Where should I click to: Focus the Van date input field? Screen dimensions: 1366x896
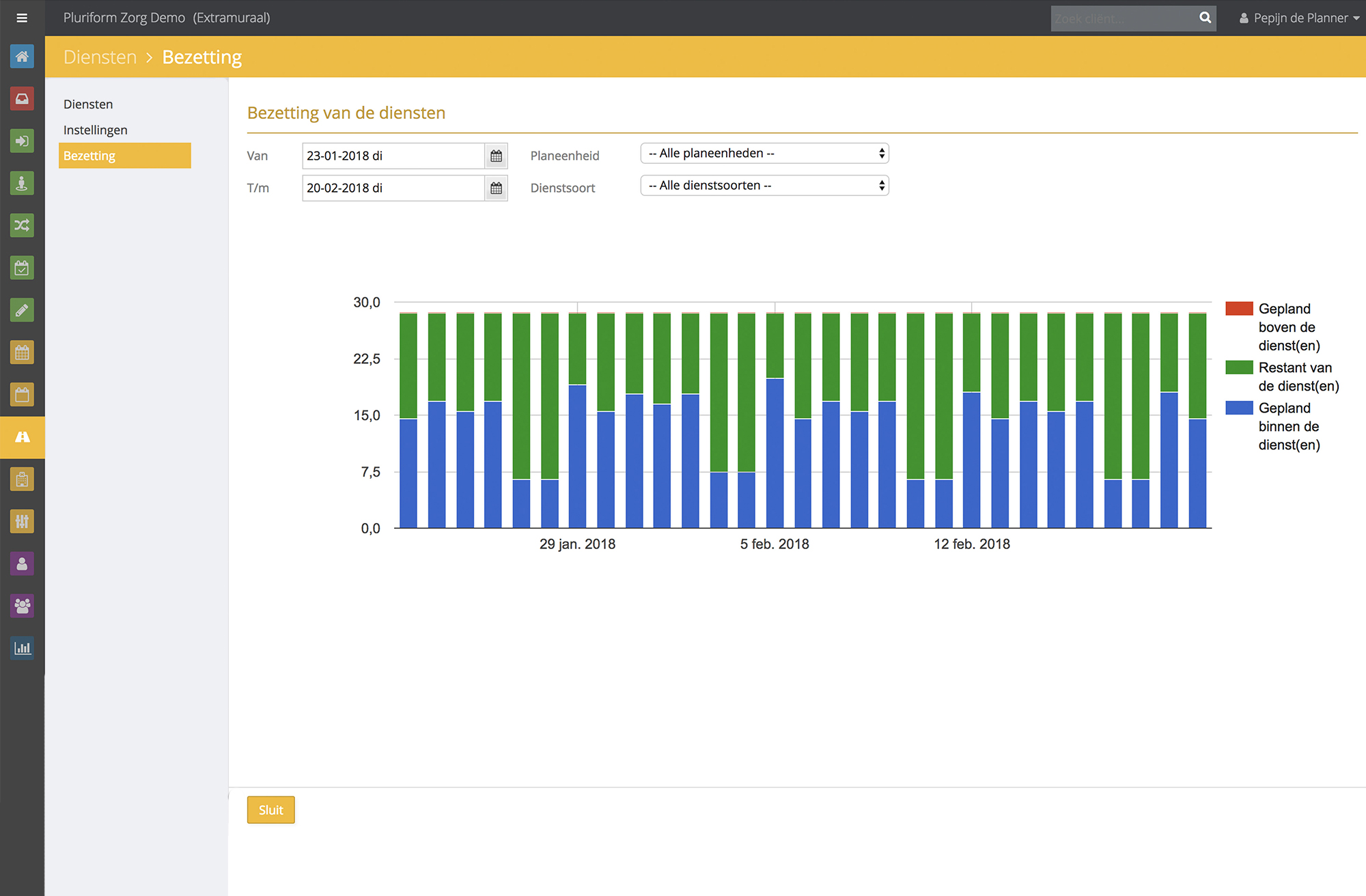pyautogui.click(x=393, y=156)
